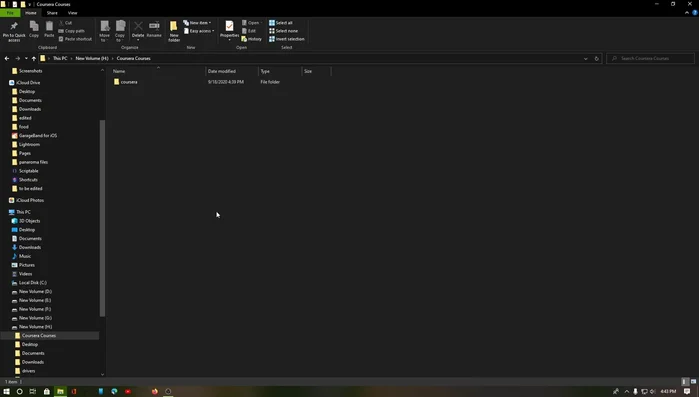The width and height of the screenshot is (699, 397).
Task: Switch to large icons view button
Action: click(x=693, y=382)
